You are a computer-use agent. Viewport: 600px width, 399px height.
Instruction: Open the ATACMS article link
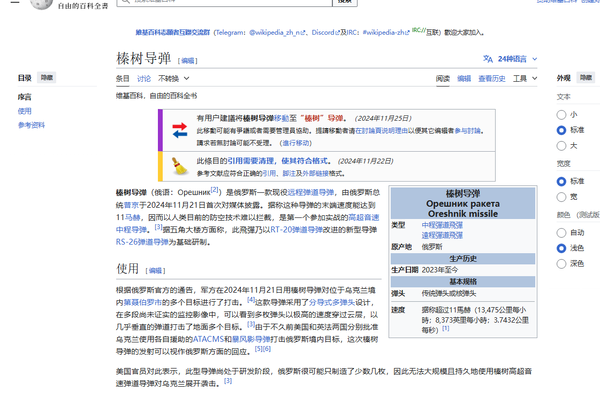tap(208, 339)
